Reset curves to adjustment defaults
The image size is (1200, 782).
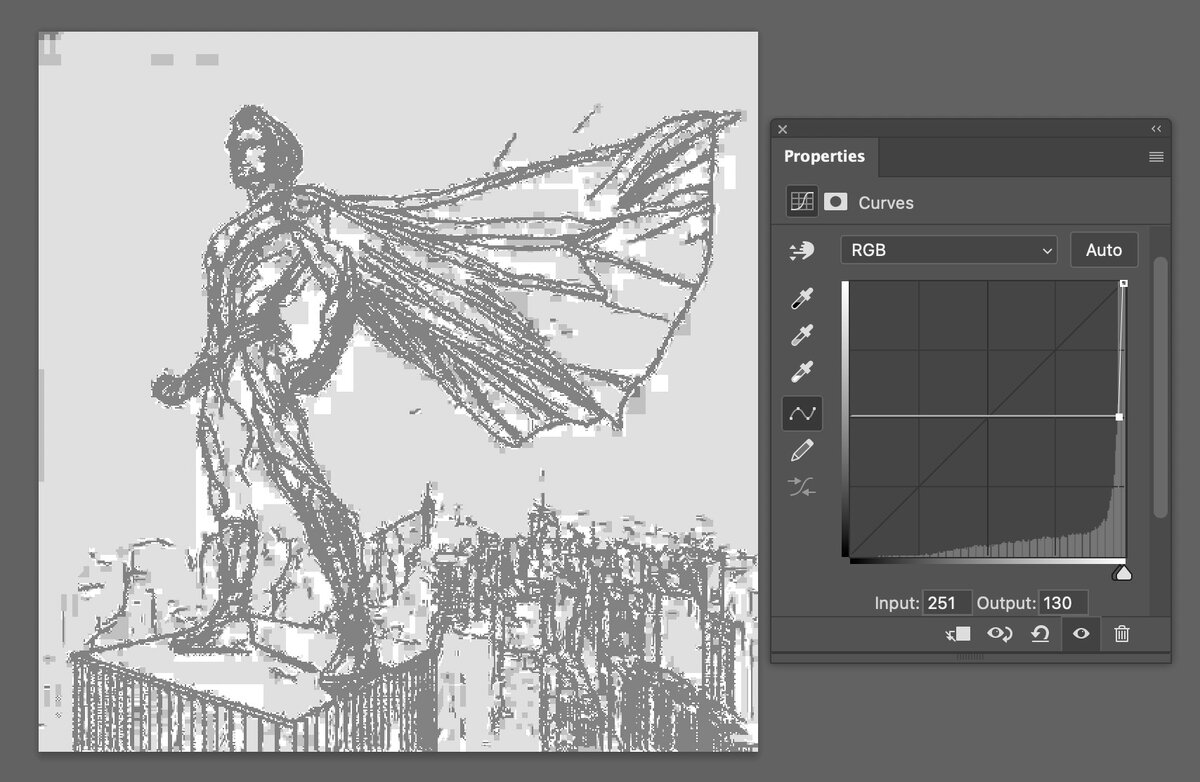[x=1040, y=633]
